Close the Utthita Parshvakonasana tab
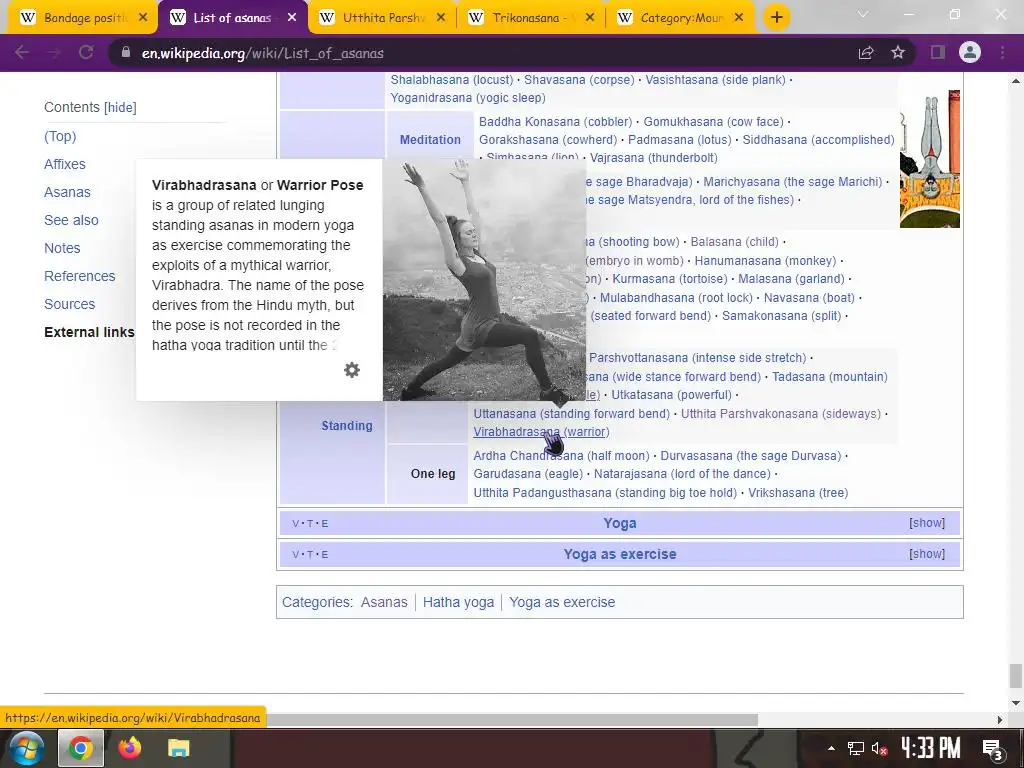The height and width of the screenshot is (768, 1024). tap(441, 18)
